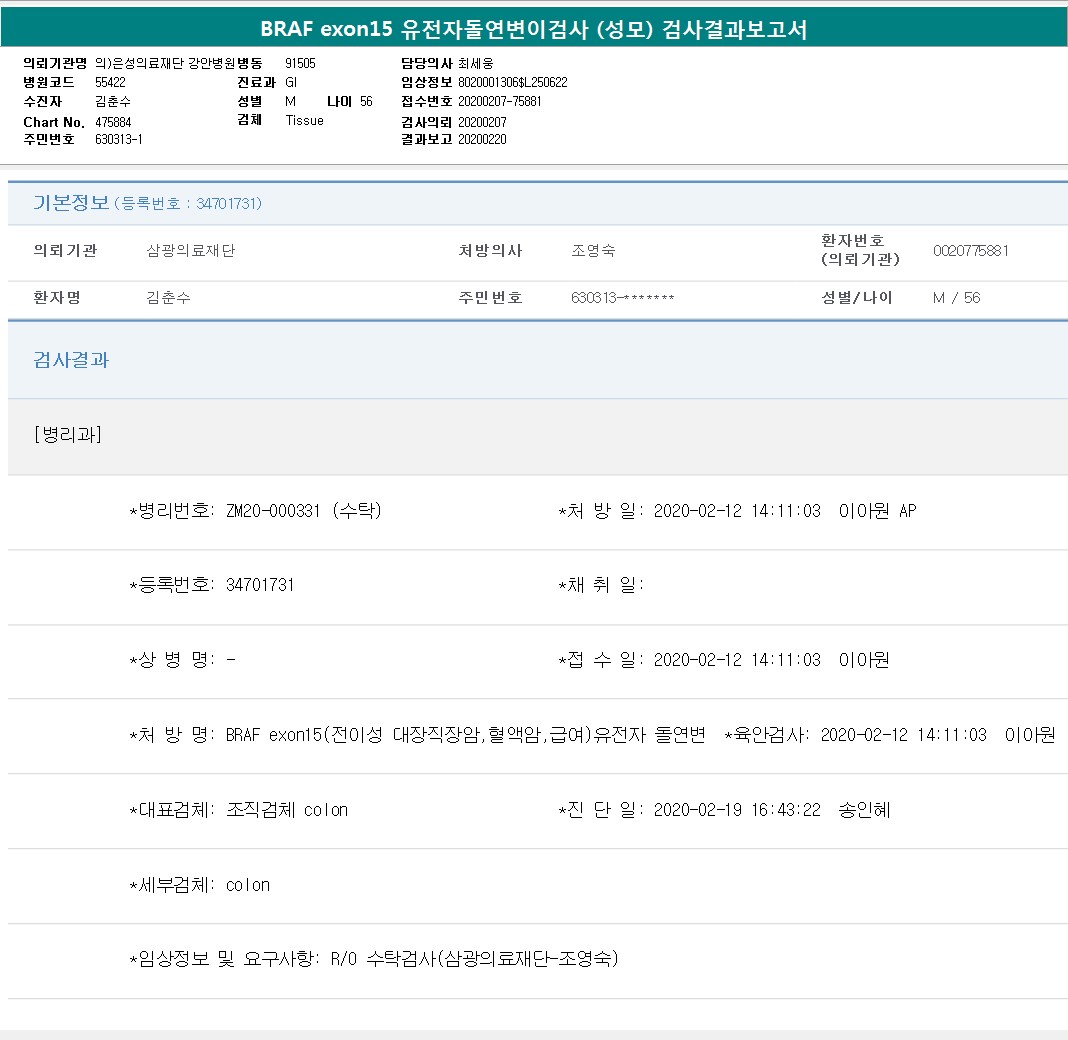This screenshot has height=1040, width=1068.
Task: Click the 육안검사 timestamp entry
Action: [902, 735]
